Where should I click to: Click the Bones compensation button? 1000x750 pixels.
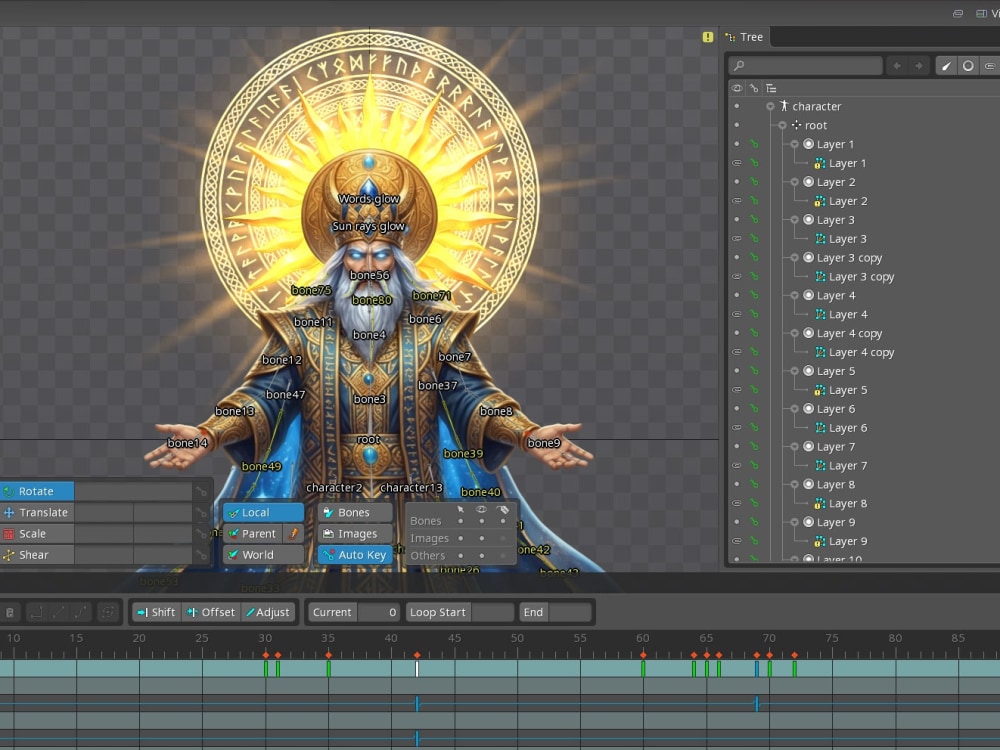point(355,512)
